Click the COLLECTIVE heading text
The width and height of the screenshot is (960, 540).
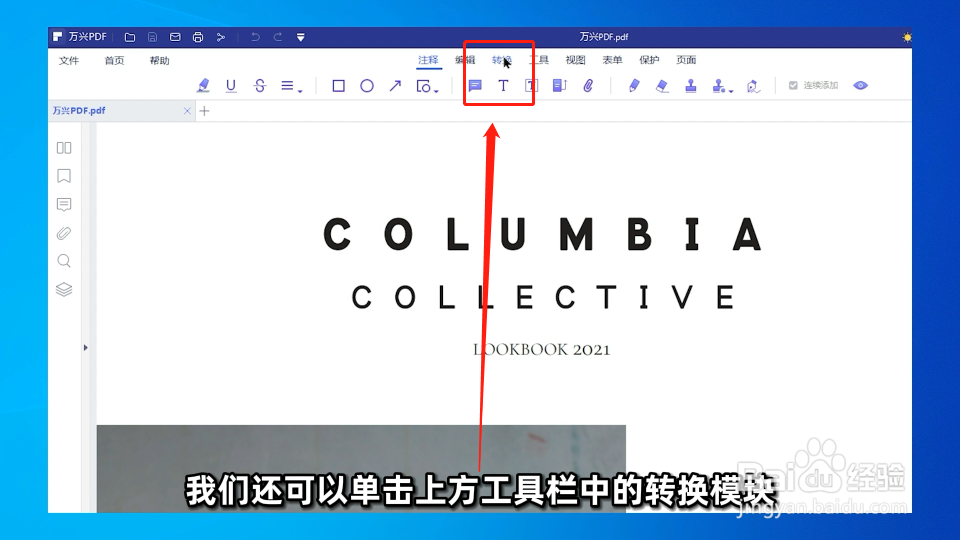point(543,298)
